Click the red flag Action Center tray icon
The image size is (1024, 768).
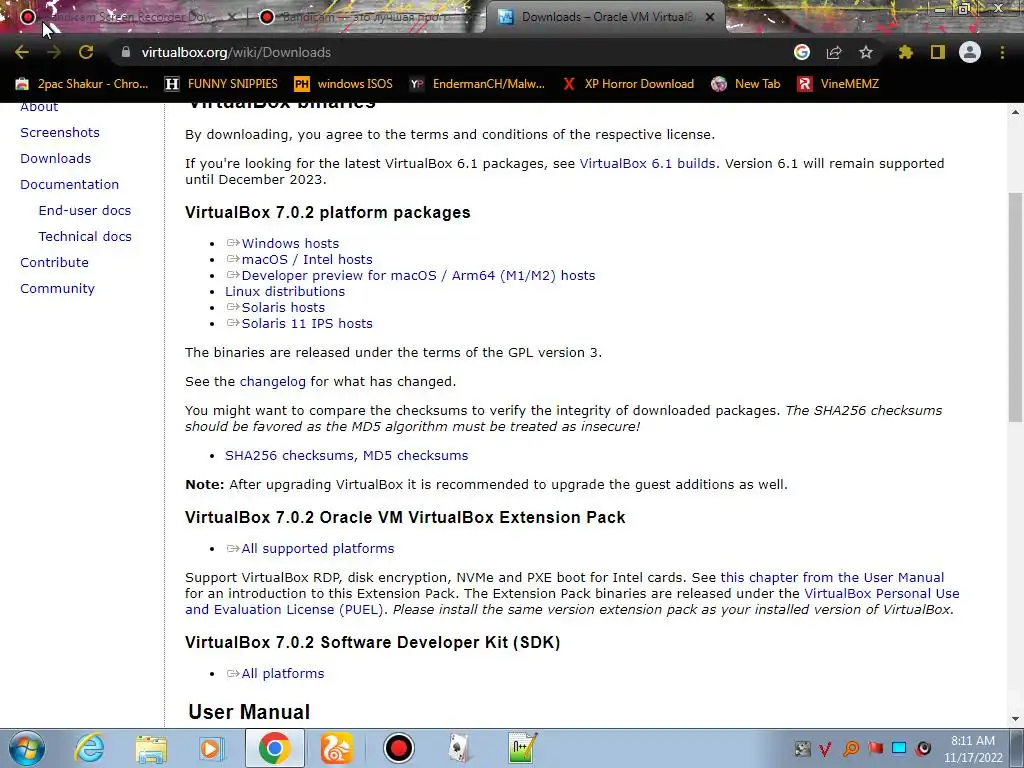coord(875,748)
